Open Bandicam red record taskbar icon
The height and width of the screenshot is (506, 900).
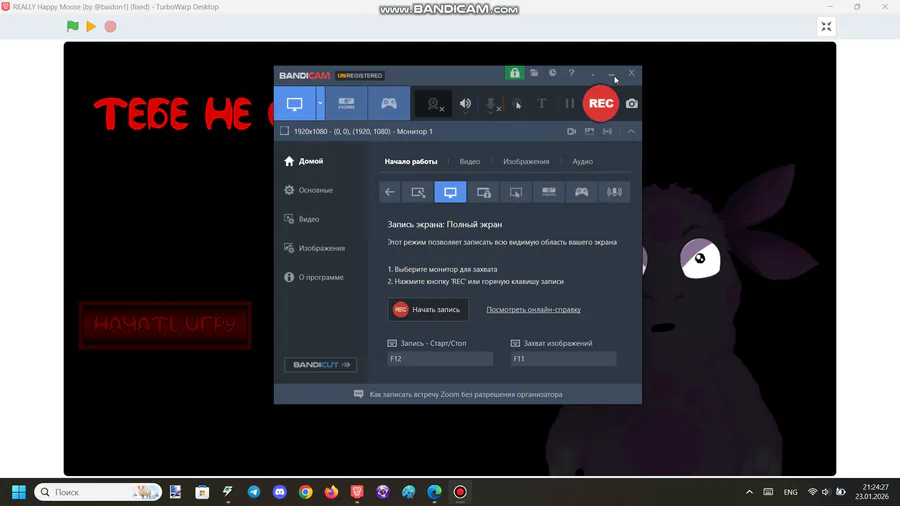[460, 492]
